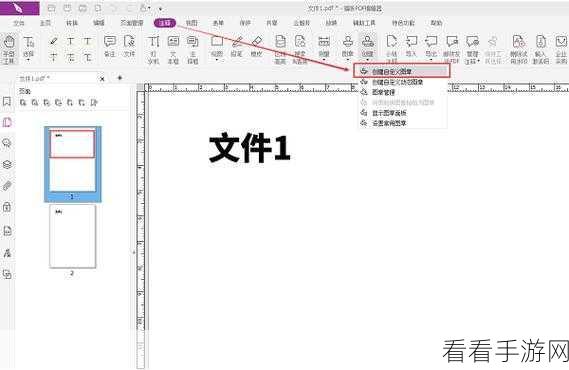This screenshot has height=370, width=569.
Task: Switch to the Form tab
Action: tap(218, 23)
